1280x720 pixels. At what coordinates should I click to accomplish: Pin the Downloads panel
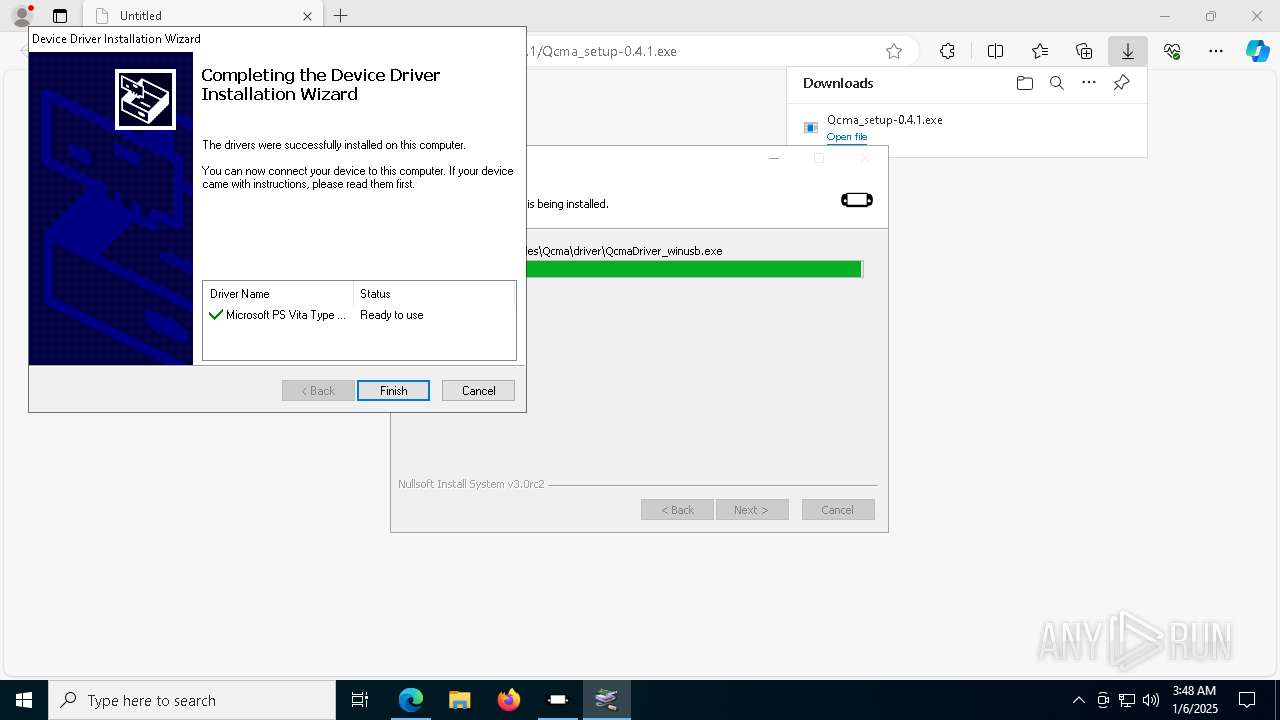click(1121, 83)
